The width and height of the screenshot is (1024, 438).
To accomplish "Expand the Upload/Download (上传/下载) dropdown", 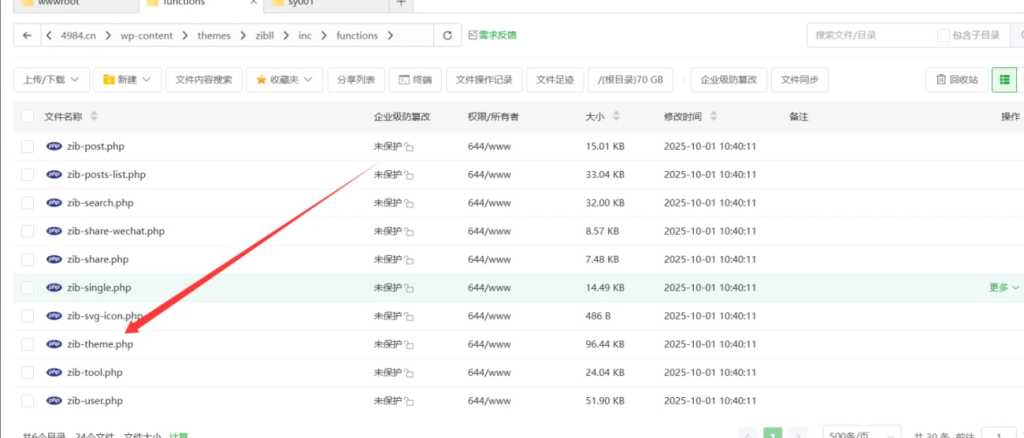I will pyautogui.click(x=51, y=80).
